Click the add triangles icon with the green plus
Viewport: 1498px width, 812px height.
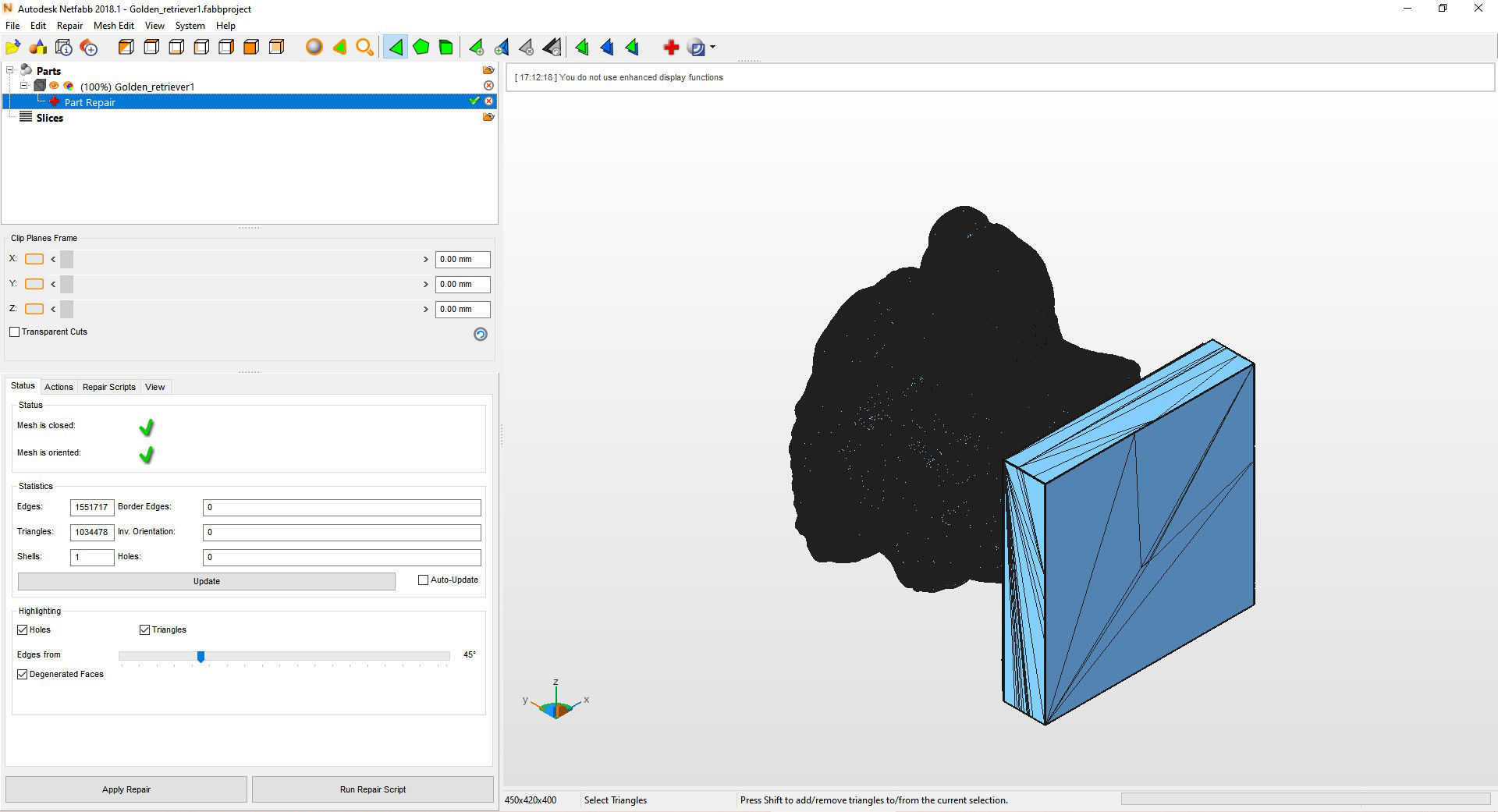click(476, 48)
